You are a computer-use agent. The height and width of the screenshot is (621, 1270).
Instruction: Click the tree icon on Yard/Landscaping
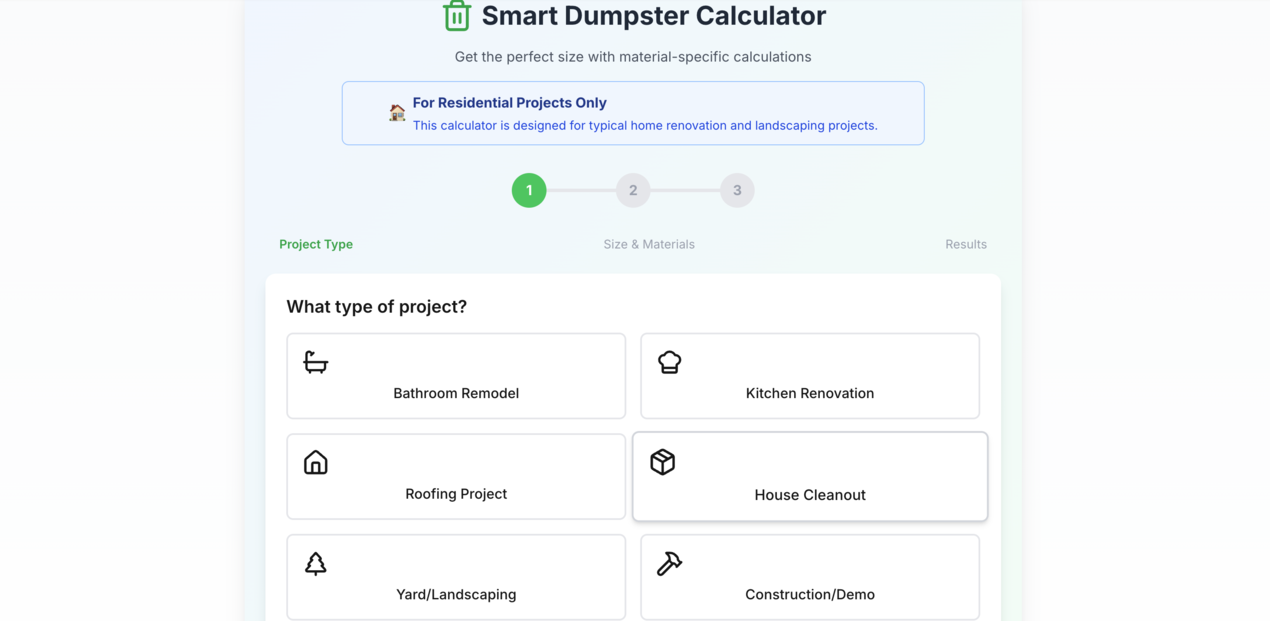tap(316, 563)
